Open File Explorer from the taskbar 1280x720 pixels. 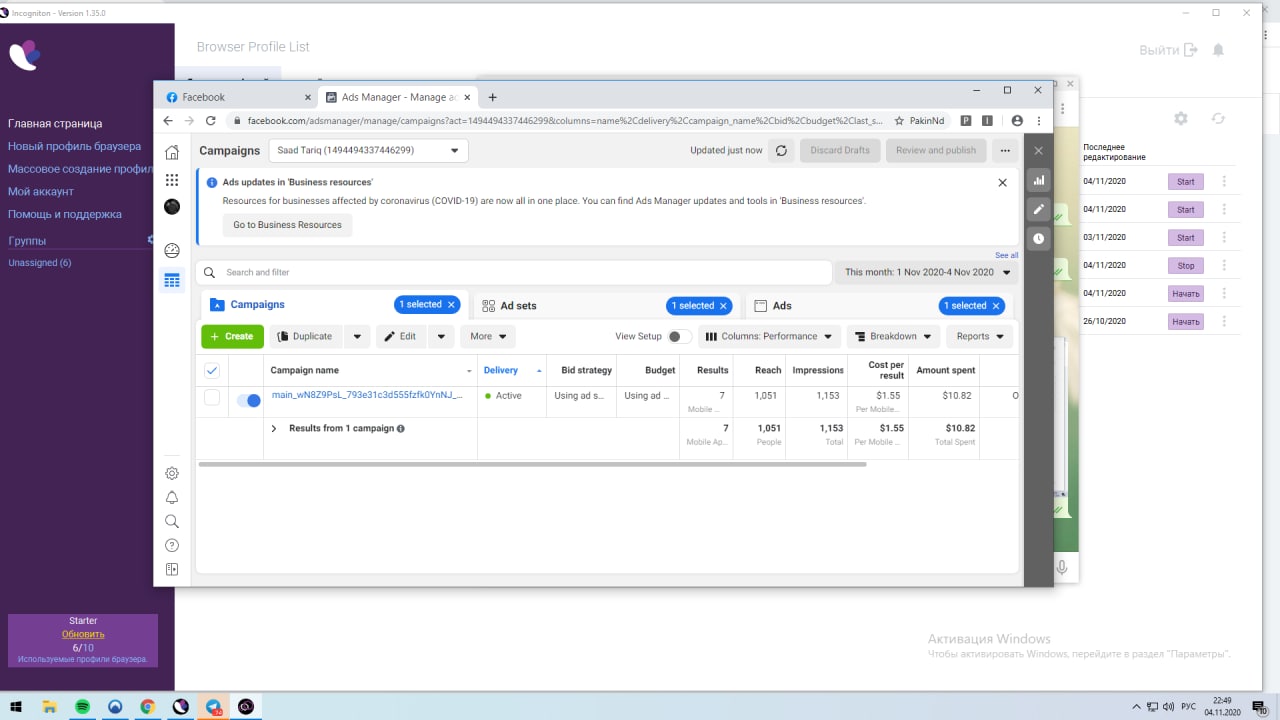coord(49,706)
